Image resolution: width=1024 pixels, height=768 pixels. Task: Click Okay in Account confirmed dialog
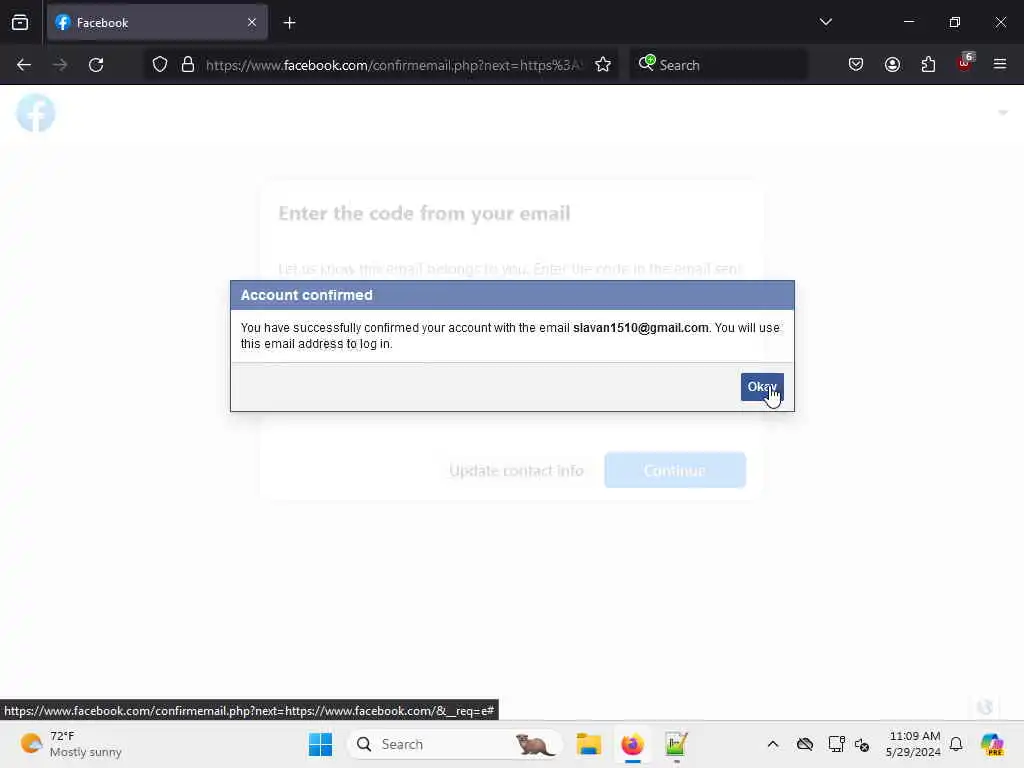761,387
